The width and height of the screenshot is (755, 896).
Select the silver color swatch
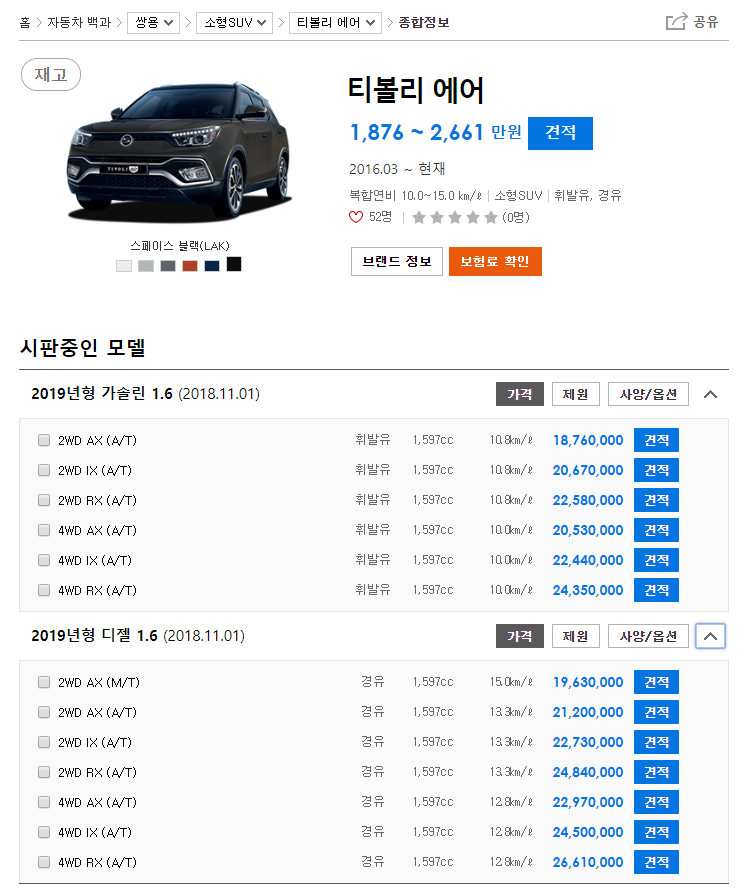pyautogui.click(x=146, y=266)
